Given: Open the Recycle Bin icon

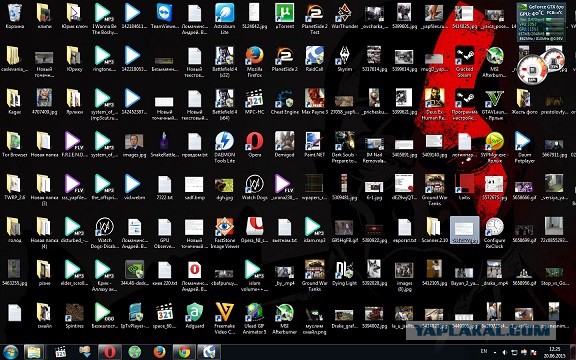Looking at the screenshot, I should 15,16.
